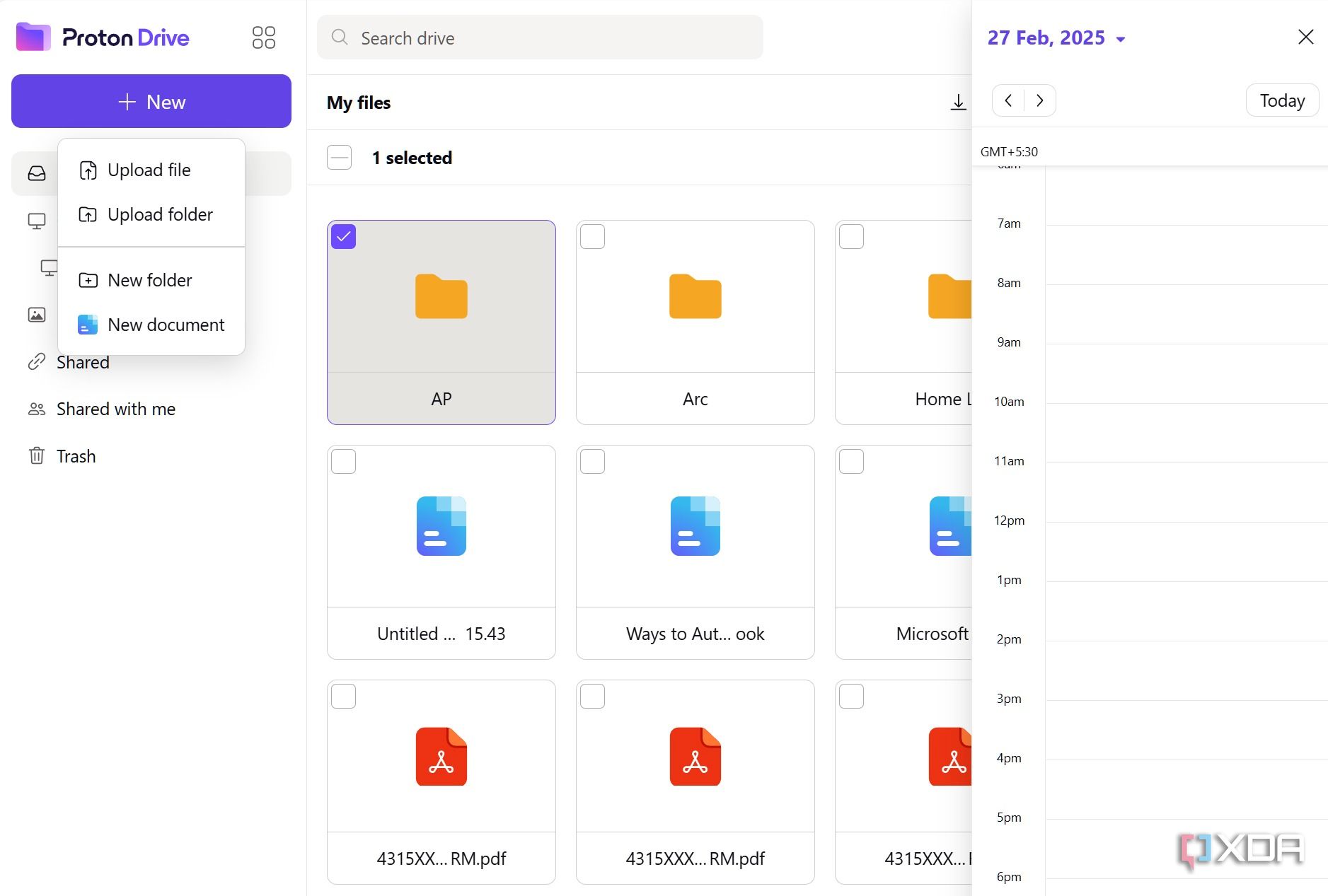Focus the Search drive field

coord(539,38)
